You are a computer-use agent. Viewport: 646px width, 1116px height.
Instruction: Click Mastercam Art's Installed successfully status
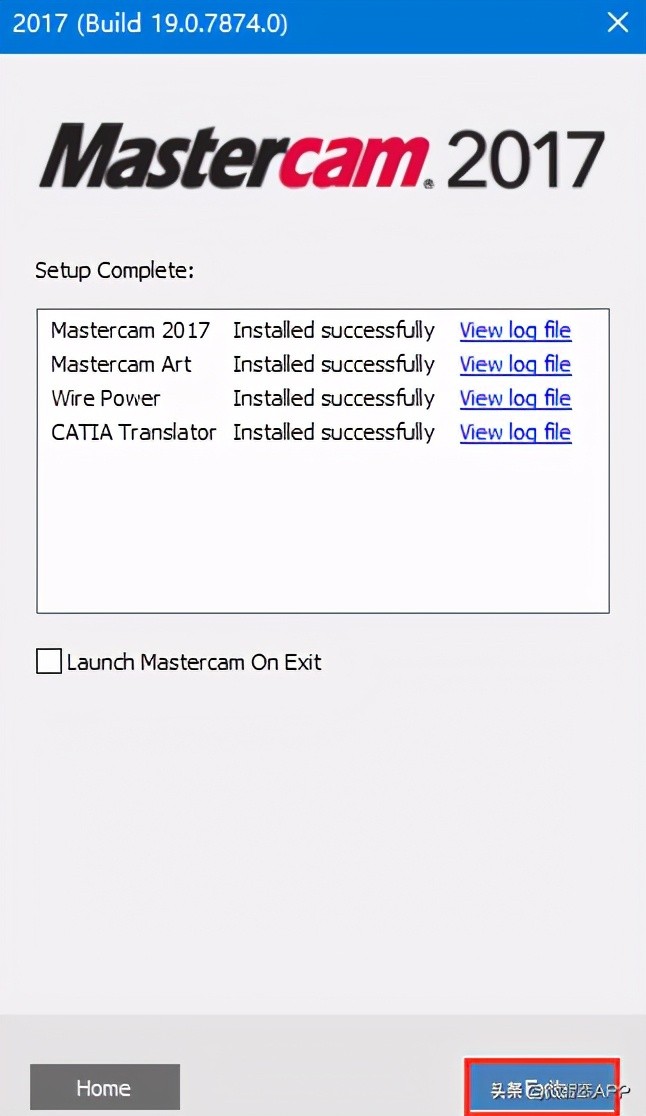333,364
